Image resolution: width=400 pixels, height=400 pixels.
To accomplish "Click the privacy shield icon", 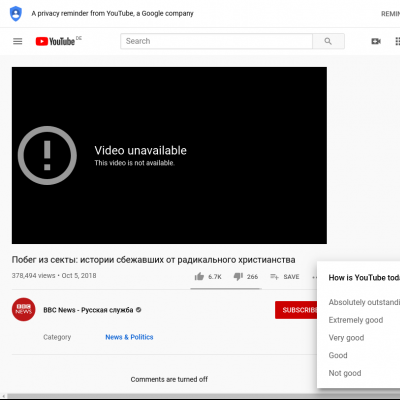I will click(x=16, y=14).
